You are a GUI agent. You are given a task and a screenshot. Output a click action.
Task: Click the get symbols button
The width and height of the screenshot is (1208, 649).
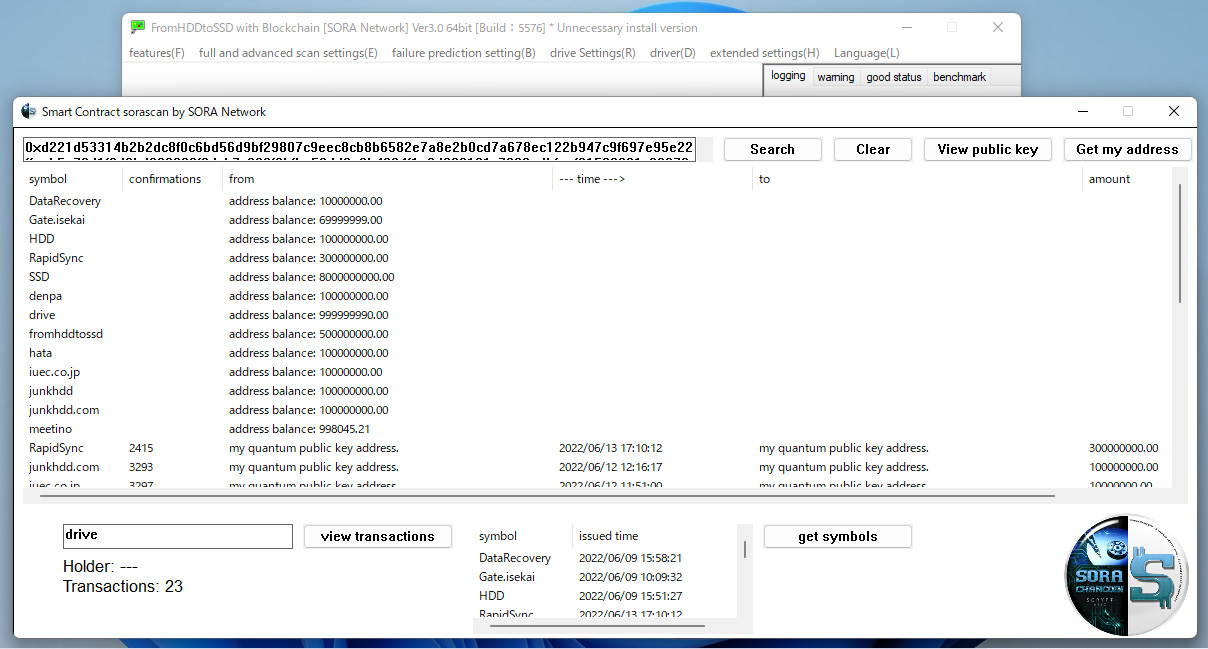(x=838, y=536)
